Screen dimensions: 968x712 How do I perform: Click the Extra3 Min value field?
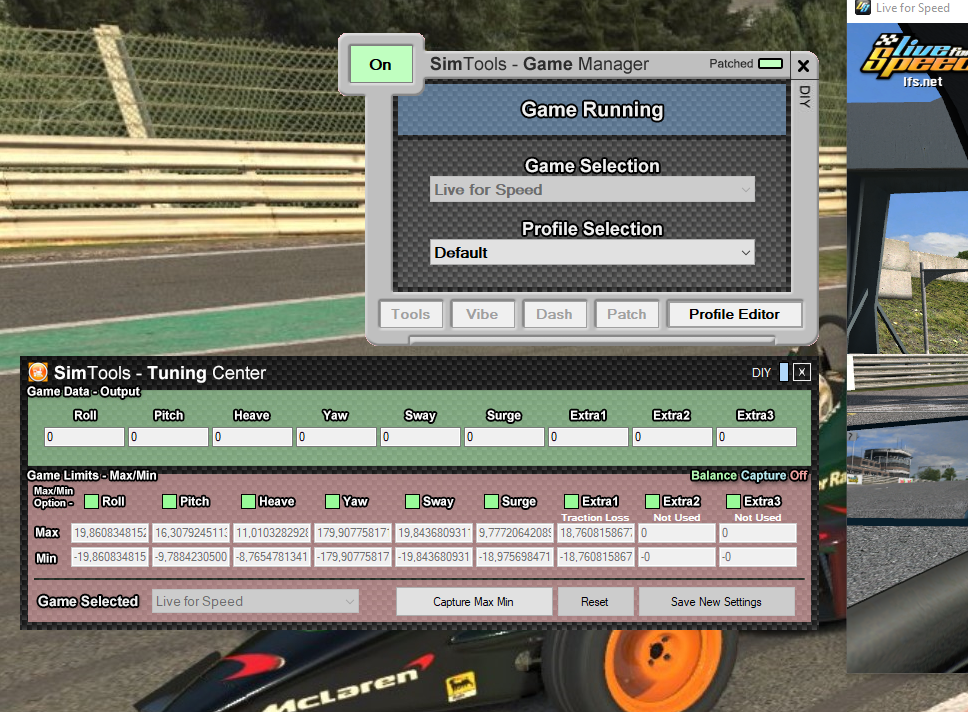click(758, 557)
